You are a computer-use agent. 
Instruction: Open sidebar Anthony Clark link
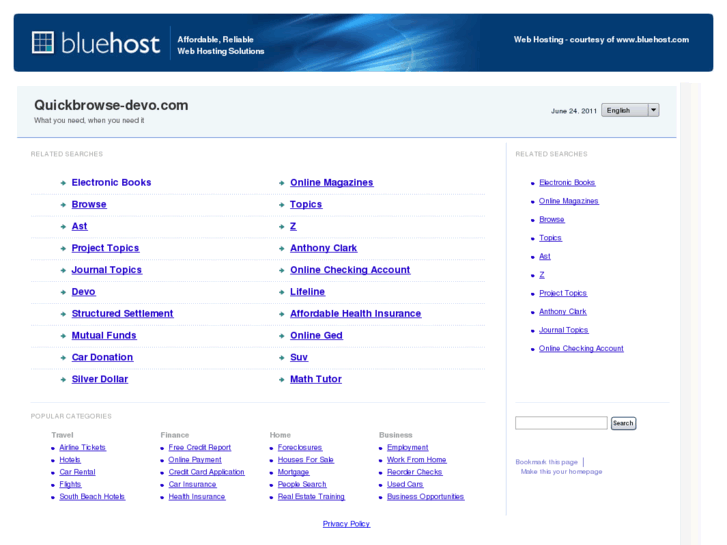point(563,312)
